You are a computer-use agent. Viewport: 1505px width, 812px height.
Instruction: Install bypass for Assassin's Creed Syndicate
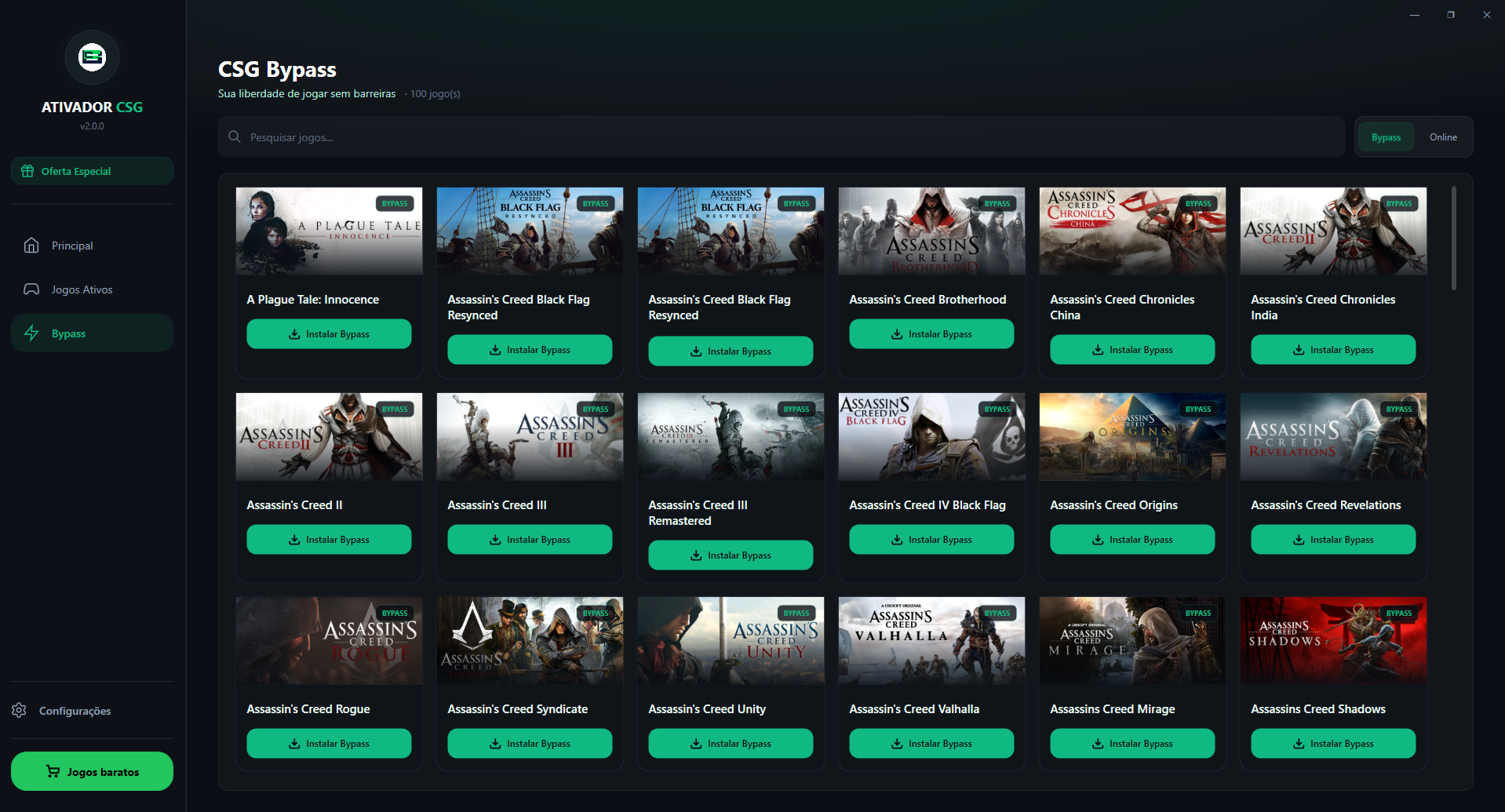(530, 744)
